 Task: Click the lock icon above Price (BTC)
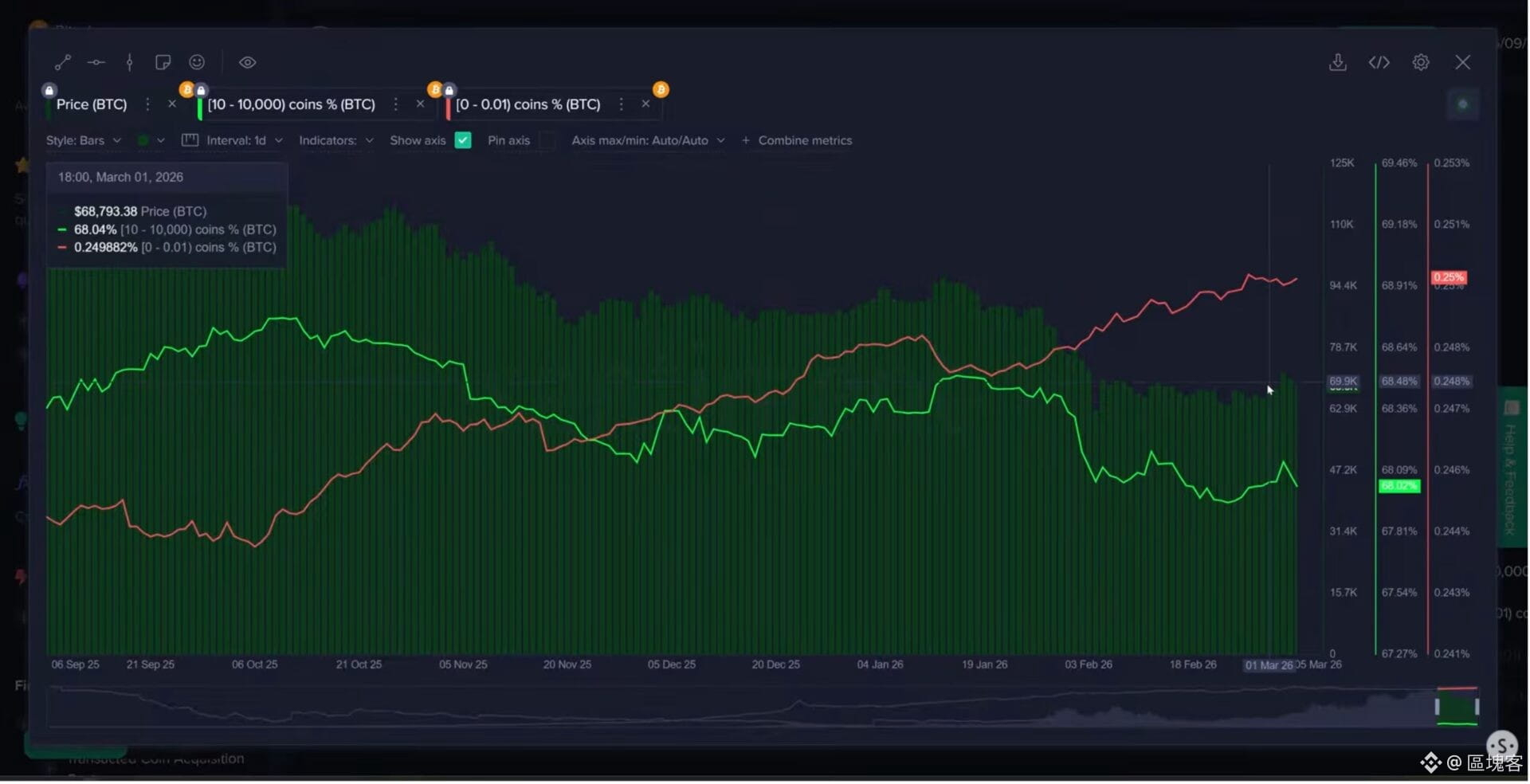pyautogui.click(x=49, y=90)
